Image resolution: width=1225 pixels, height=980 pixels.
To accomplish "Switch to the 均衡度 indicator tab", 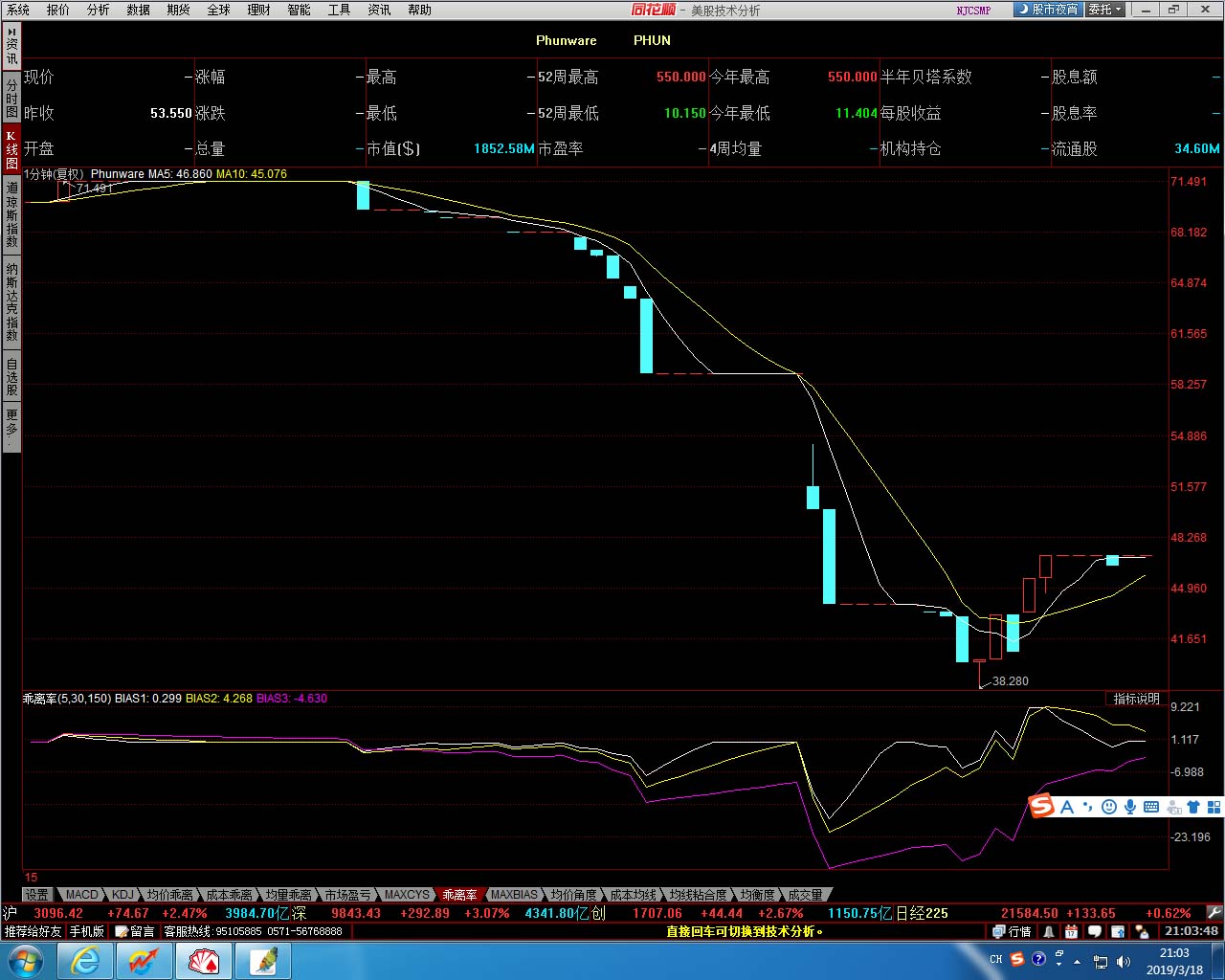I will click(x=757, y=895).
